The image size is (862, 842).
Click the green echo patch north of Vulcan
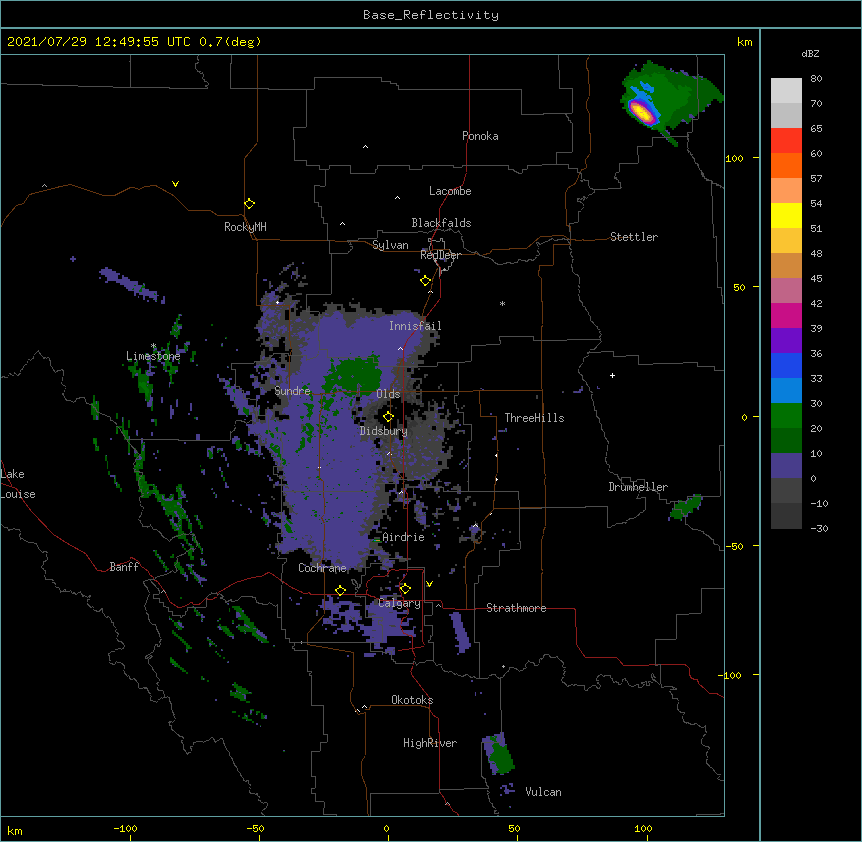(499, 754)
